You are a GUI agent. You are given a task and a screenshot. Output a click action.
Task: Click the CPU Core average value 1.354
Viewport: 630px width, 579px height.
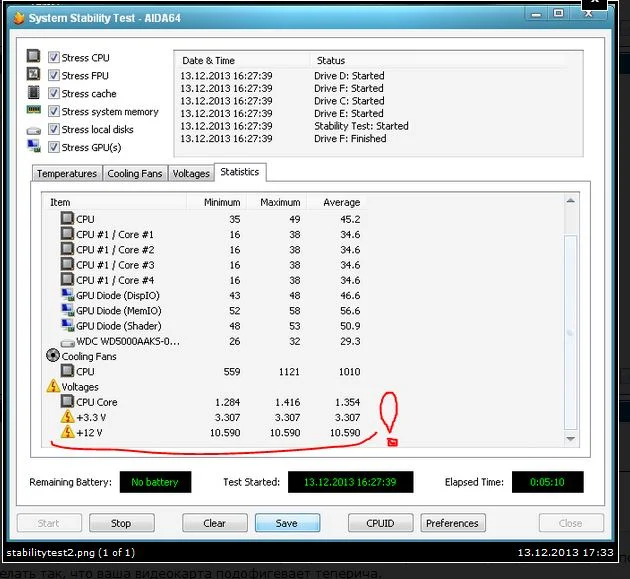point(348,402)
